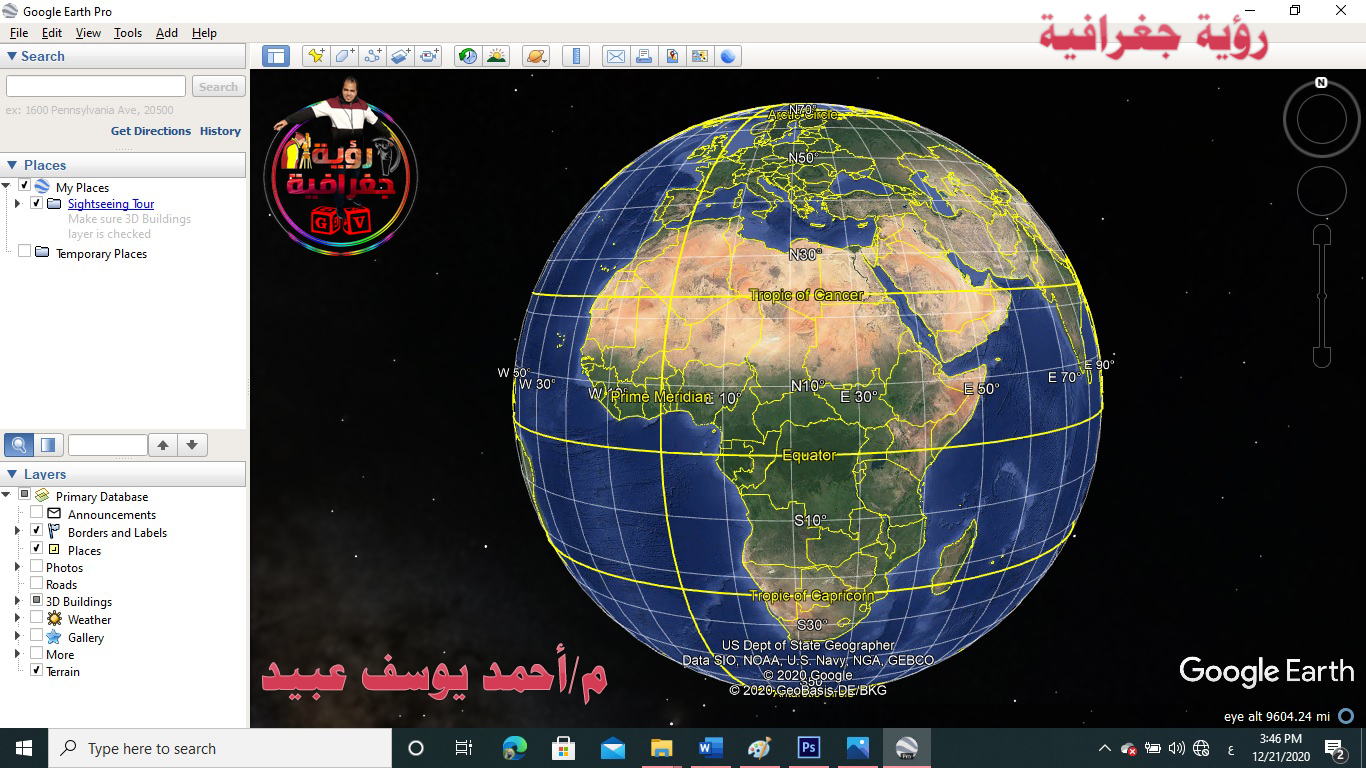The height and width of the screenshot is (768, 1366).
Task: Open the View menu
Action: coord(88,33)
